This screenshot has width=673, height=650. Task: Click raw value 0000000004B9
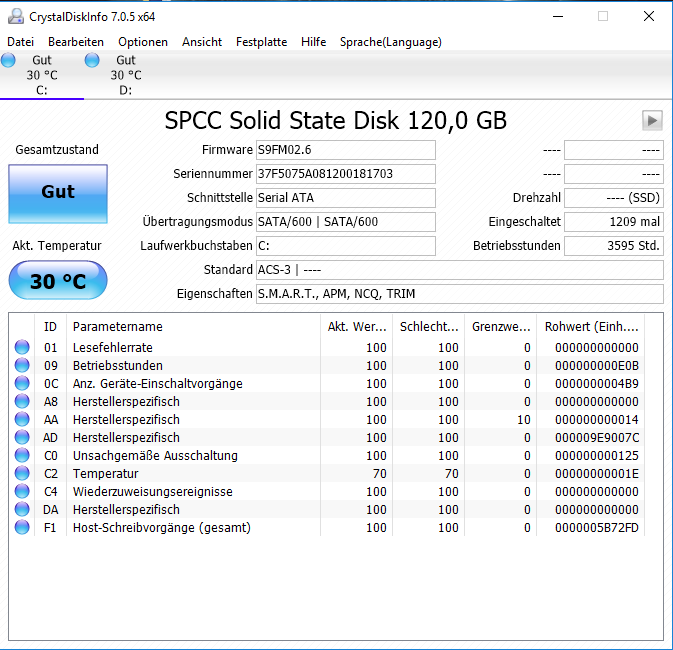(597, 383)
